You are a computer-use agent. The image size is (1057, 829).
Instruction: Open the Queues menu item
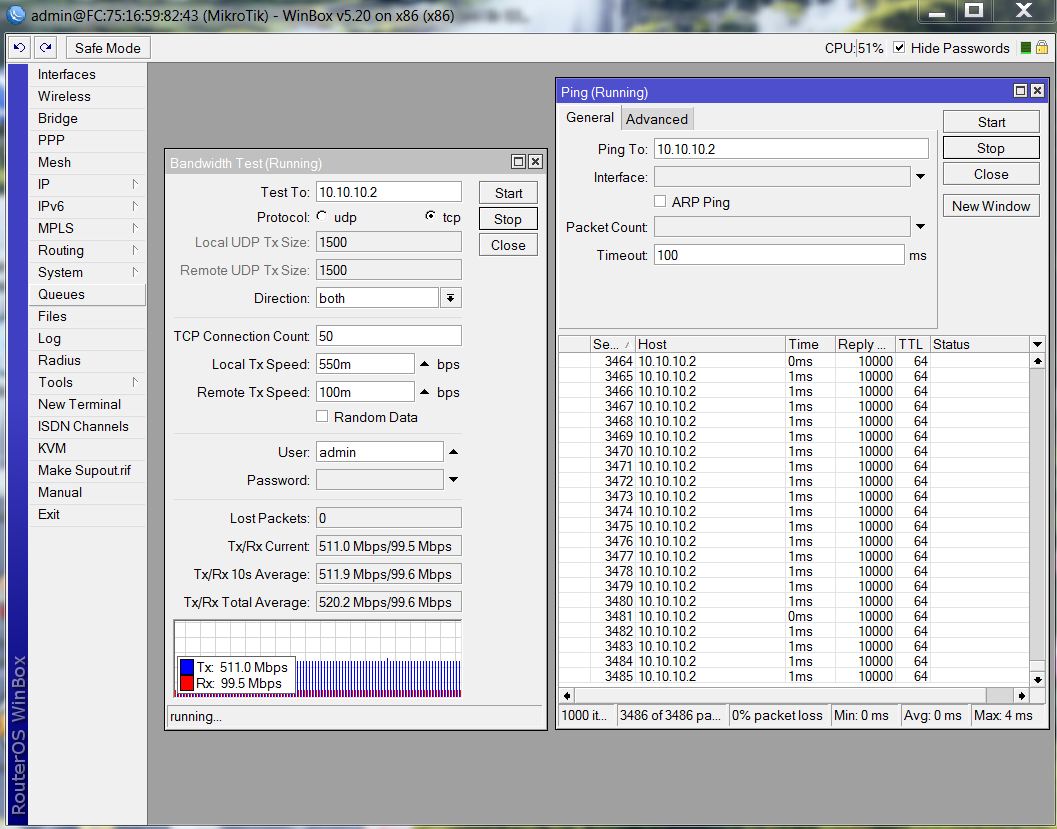(x=88, y=295)
